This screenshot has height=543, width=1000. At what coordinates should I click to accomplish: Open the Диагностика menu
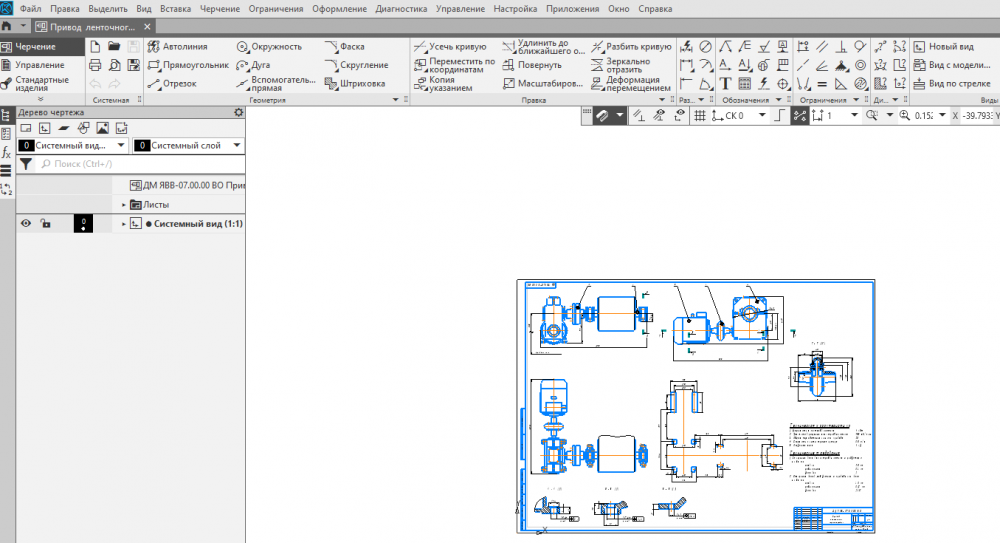point(401,8)
